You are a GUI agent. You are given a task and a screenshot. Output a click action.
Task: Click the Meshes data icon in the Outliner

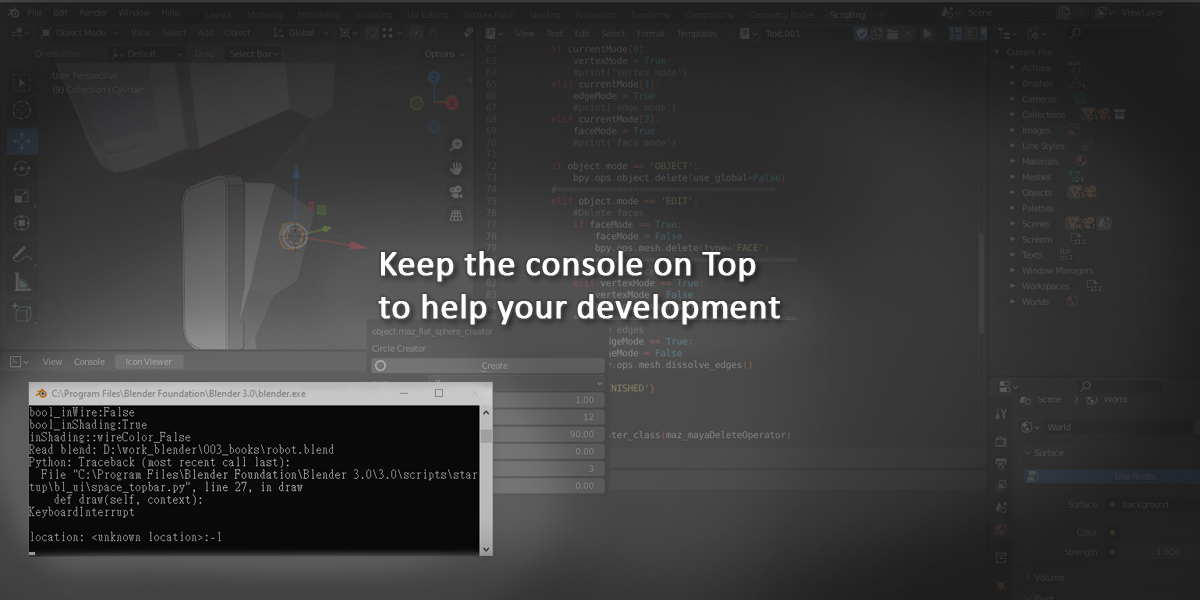[x=1073, y=176]
